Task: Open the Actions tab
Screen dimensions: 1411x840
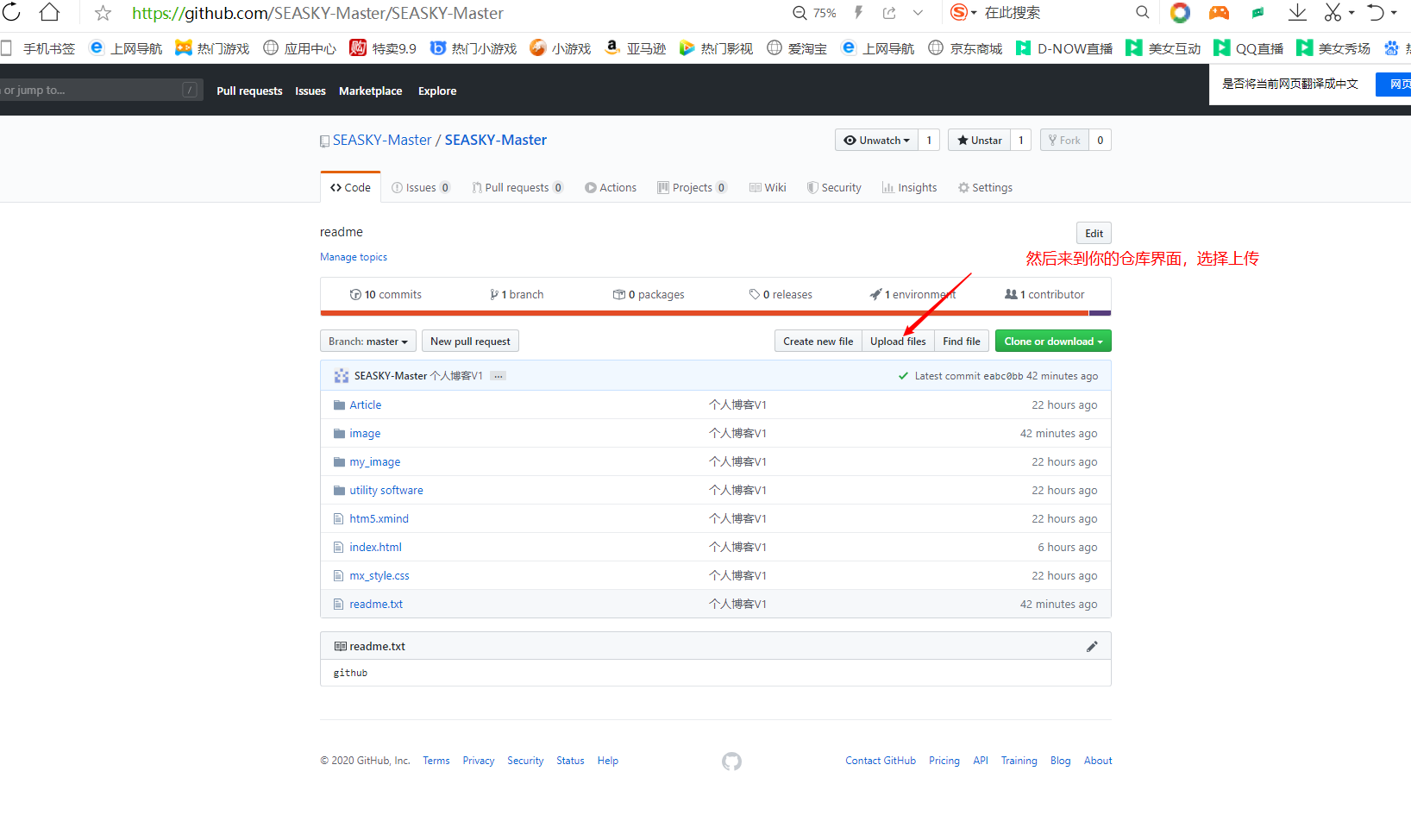Action: [611, 187]
